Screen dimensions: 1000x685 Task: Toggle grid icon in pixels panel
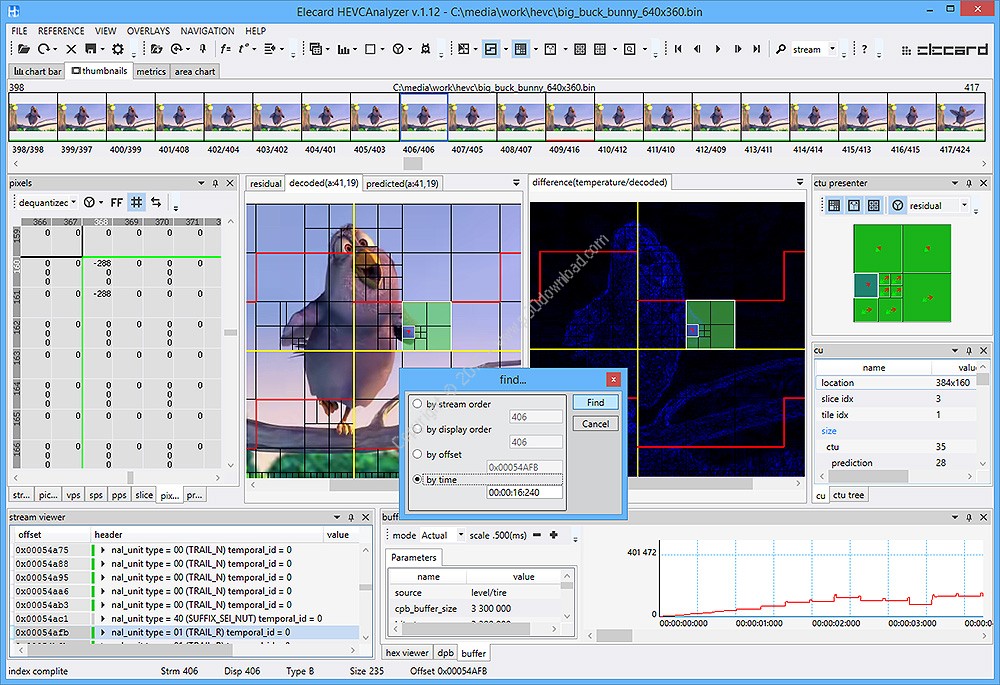tap(136, 203)
